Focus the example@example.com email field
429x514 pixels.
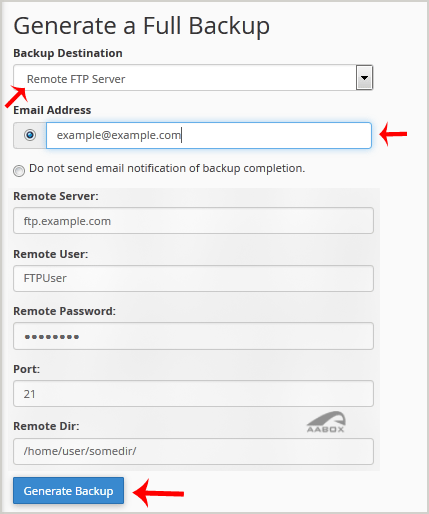209,135
